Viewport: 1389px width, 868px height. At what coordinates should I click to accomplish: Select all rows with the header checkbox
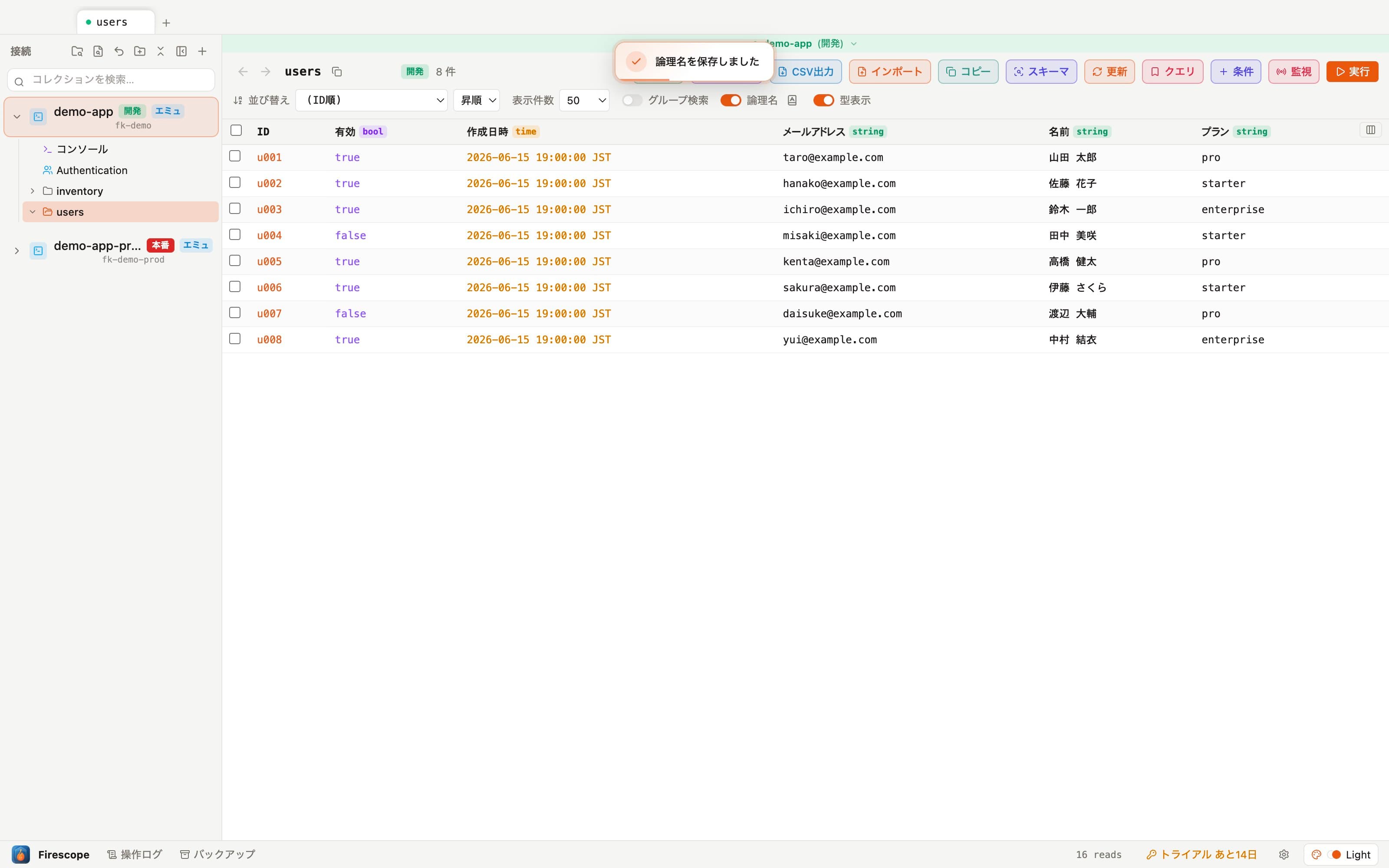pos(236,130)
